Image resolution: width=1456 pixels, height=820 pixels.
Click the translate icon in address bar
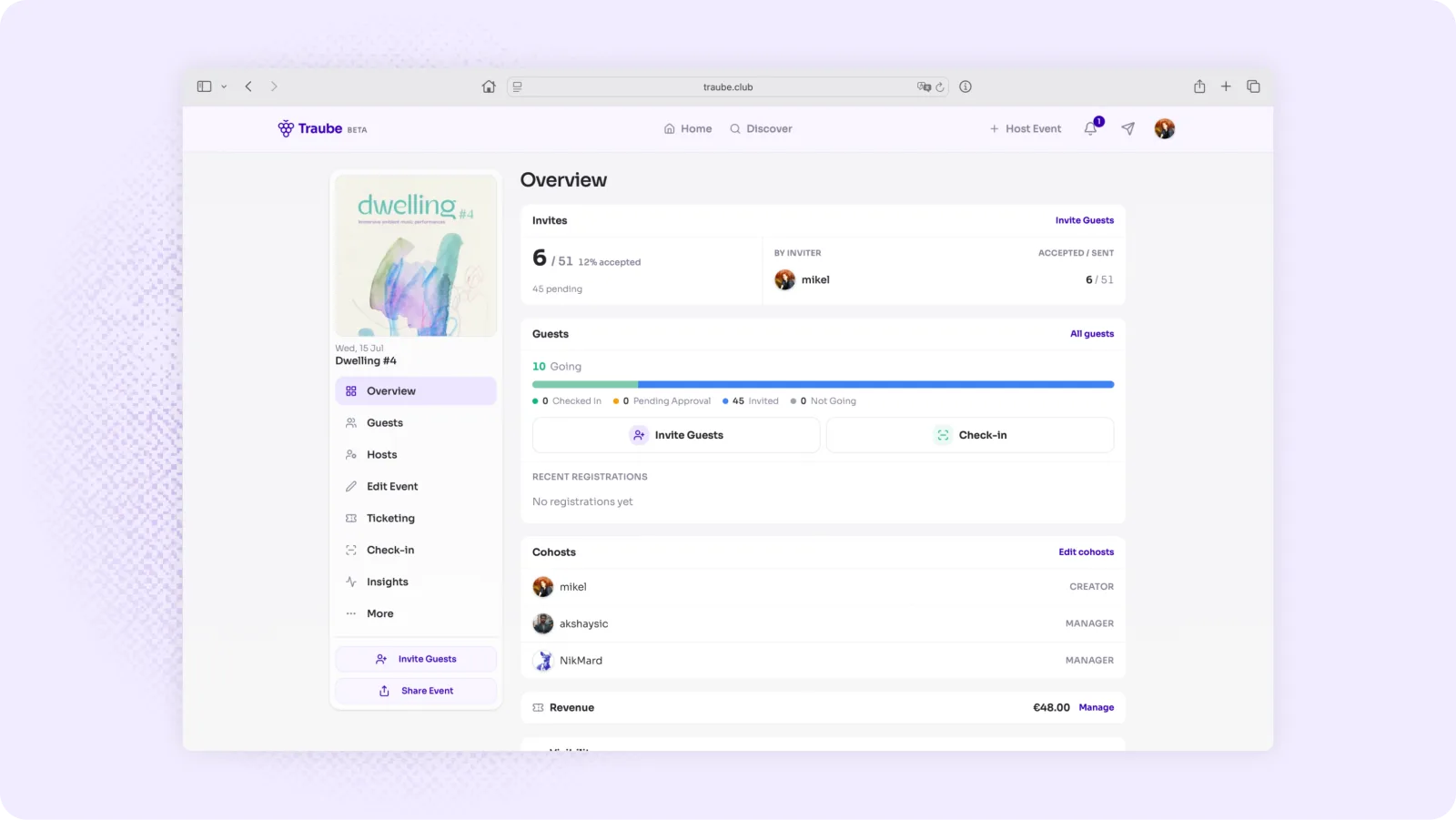tap(924, 86)
